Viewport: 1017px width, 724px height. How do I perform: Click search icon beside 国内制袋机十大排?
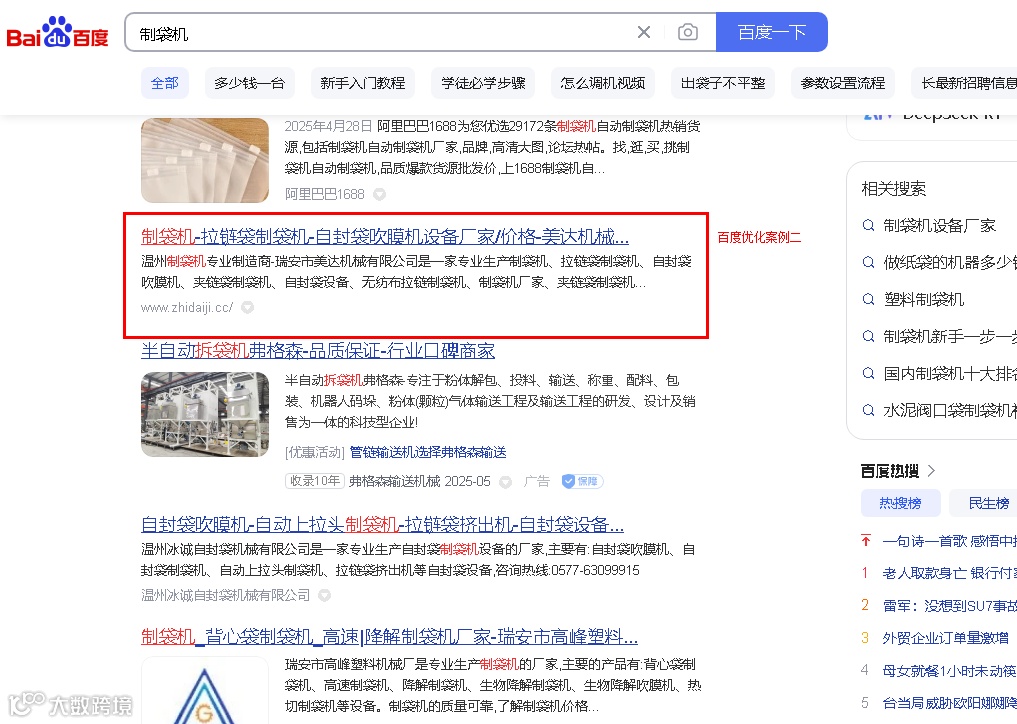coord(868,374)
